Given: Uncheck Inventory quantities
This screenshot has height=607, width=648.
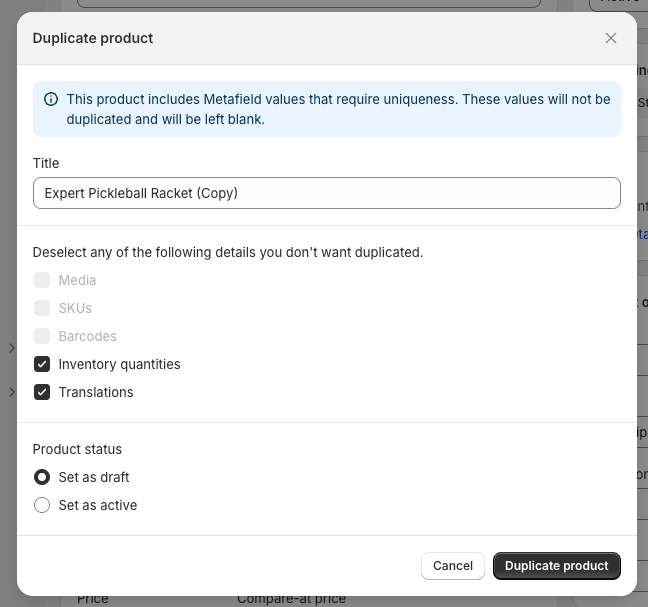Looking at the screenshot, I should (42, 364).
